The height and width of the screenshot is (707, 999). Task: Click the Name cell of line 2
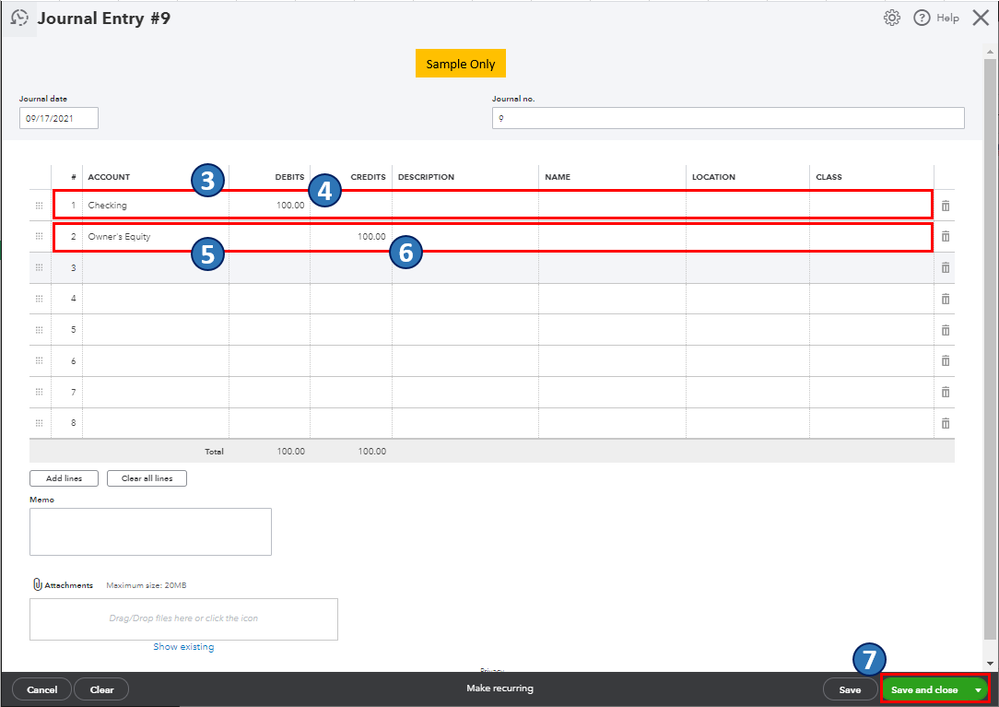[612, 236]
